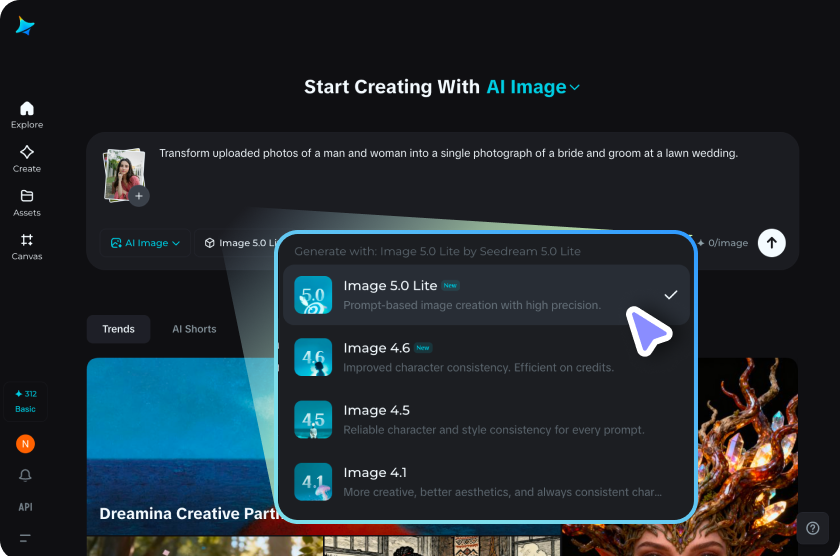
Task: Click the New badge beside Image 4.6
Action: [x=423, y=348]
